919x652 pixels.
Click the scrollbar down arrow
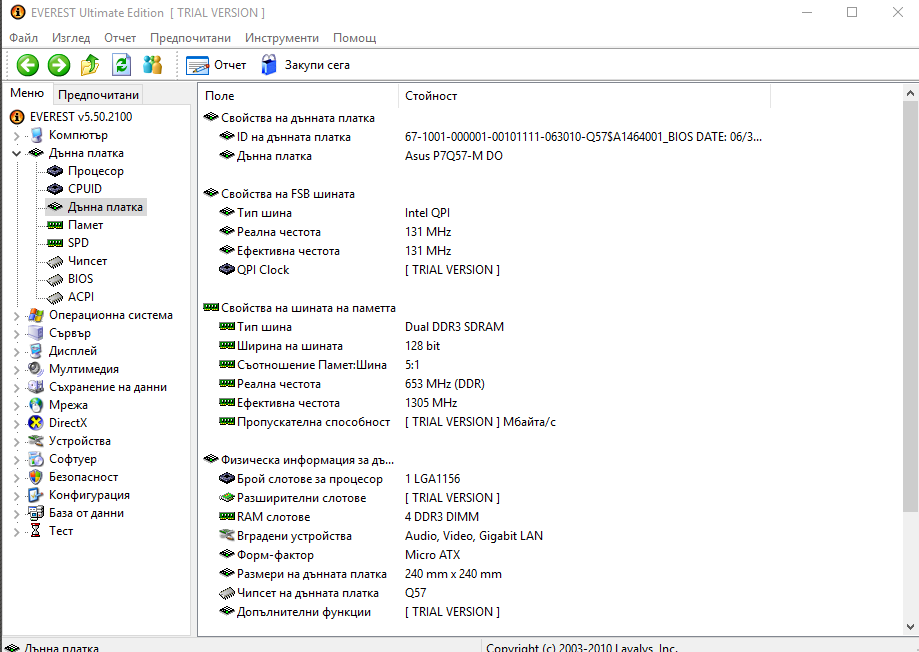910,627
